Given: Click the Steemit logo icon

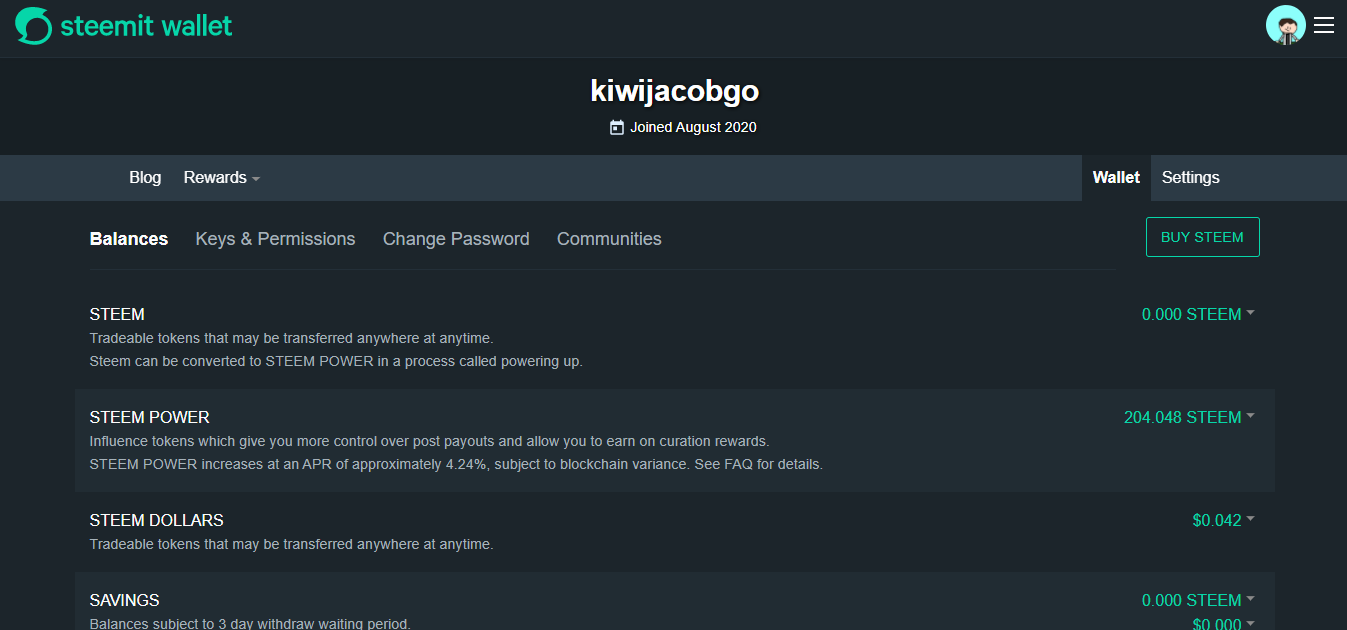Looking at the screenshot, I should click(34, 26).
